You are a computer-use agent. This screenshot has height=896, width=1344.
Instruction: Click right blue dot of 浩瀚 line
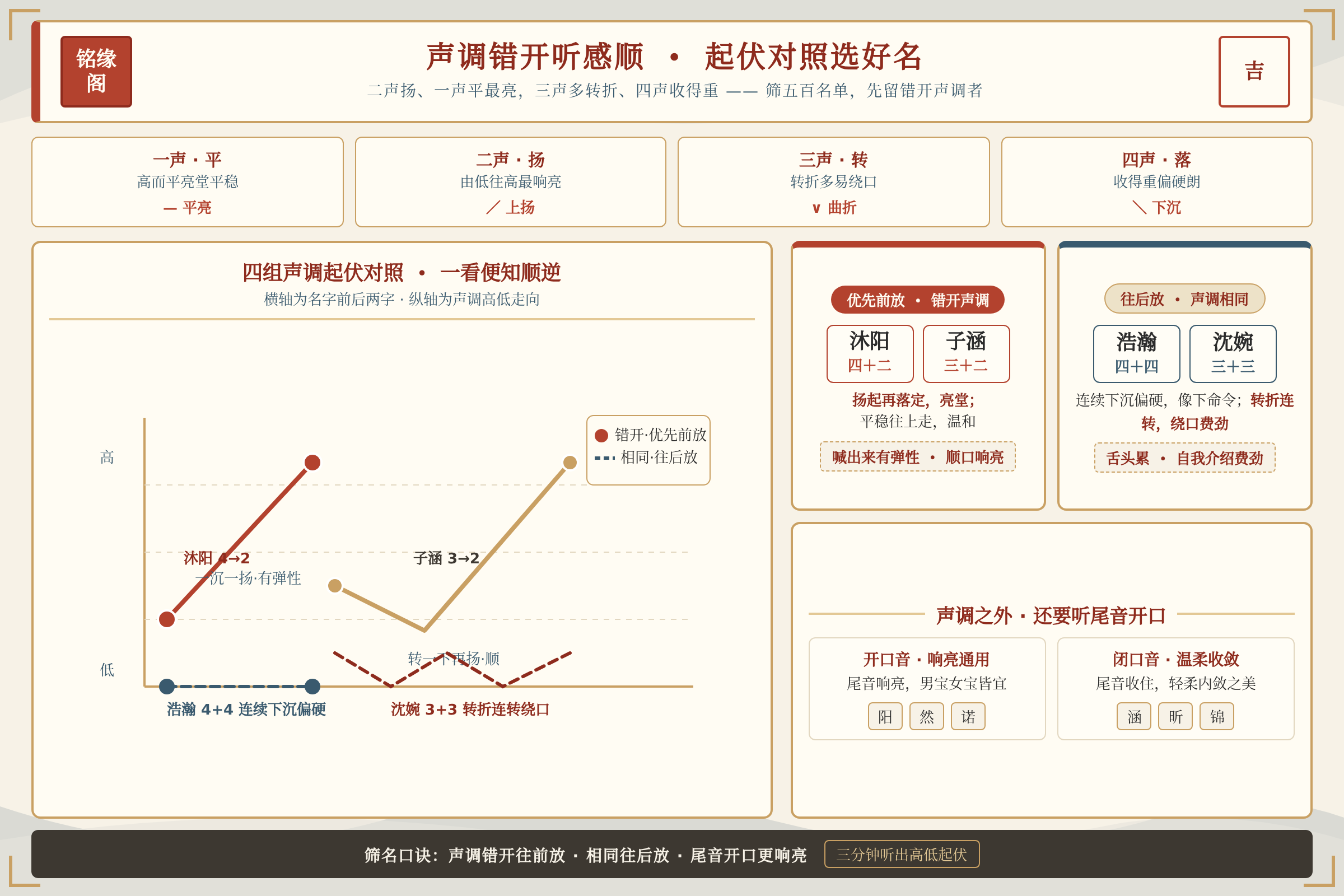[312, 687]
